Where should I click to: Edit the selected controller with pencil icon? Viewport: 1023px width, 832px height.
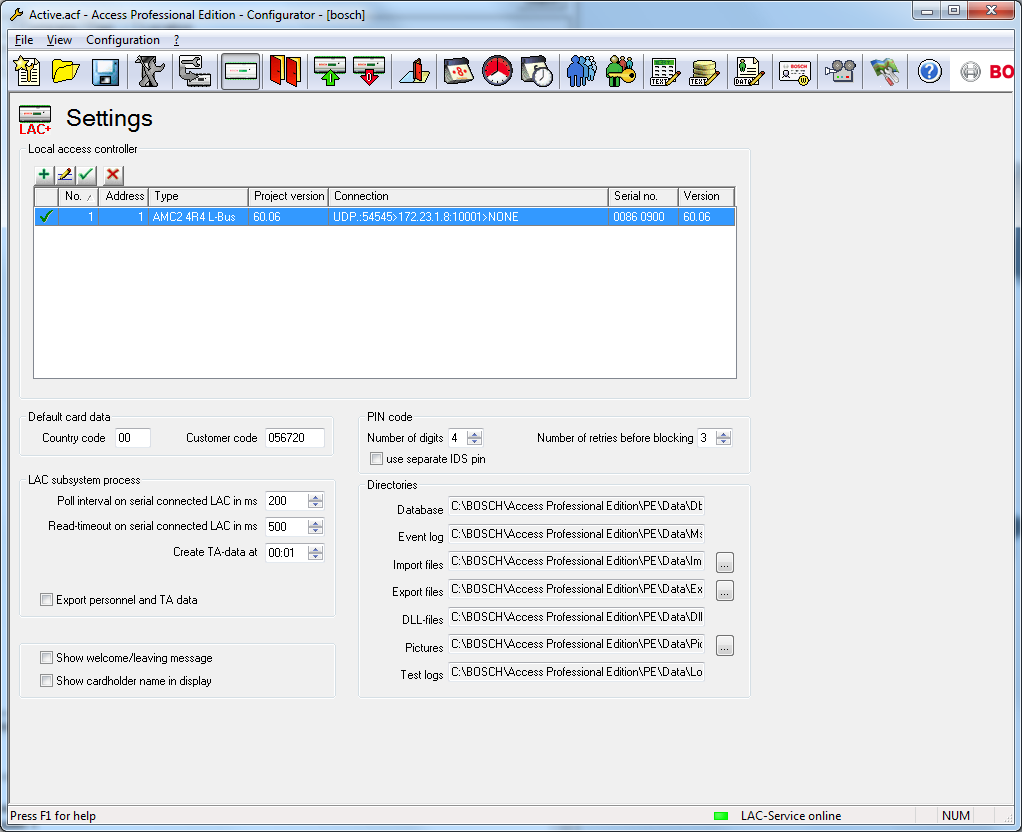point(65,174)
